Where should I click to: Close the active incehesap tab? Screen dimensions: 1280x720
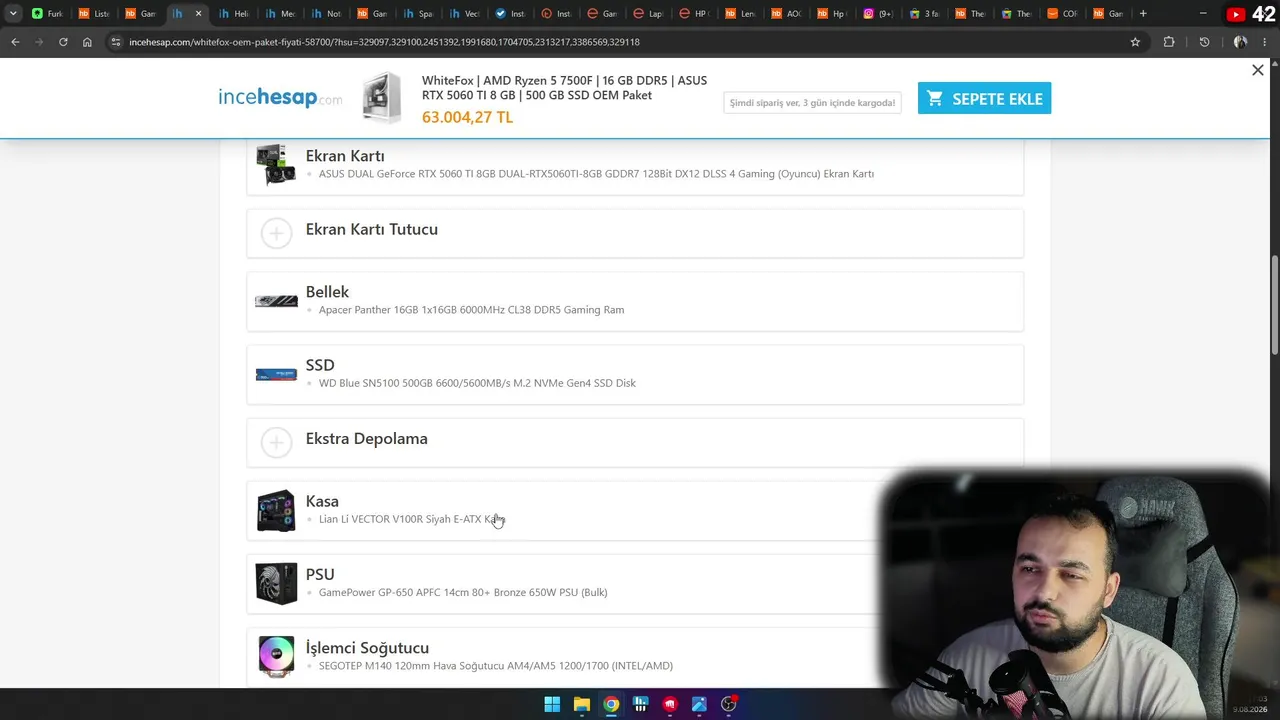(198, 14)
